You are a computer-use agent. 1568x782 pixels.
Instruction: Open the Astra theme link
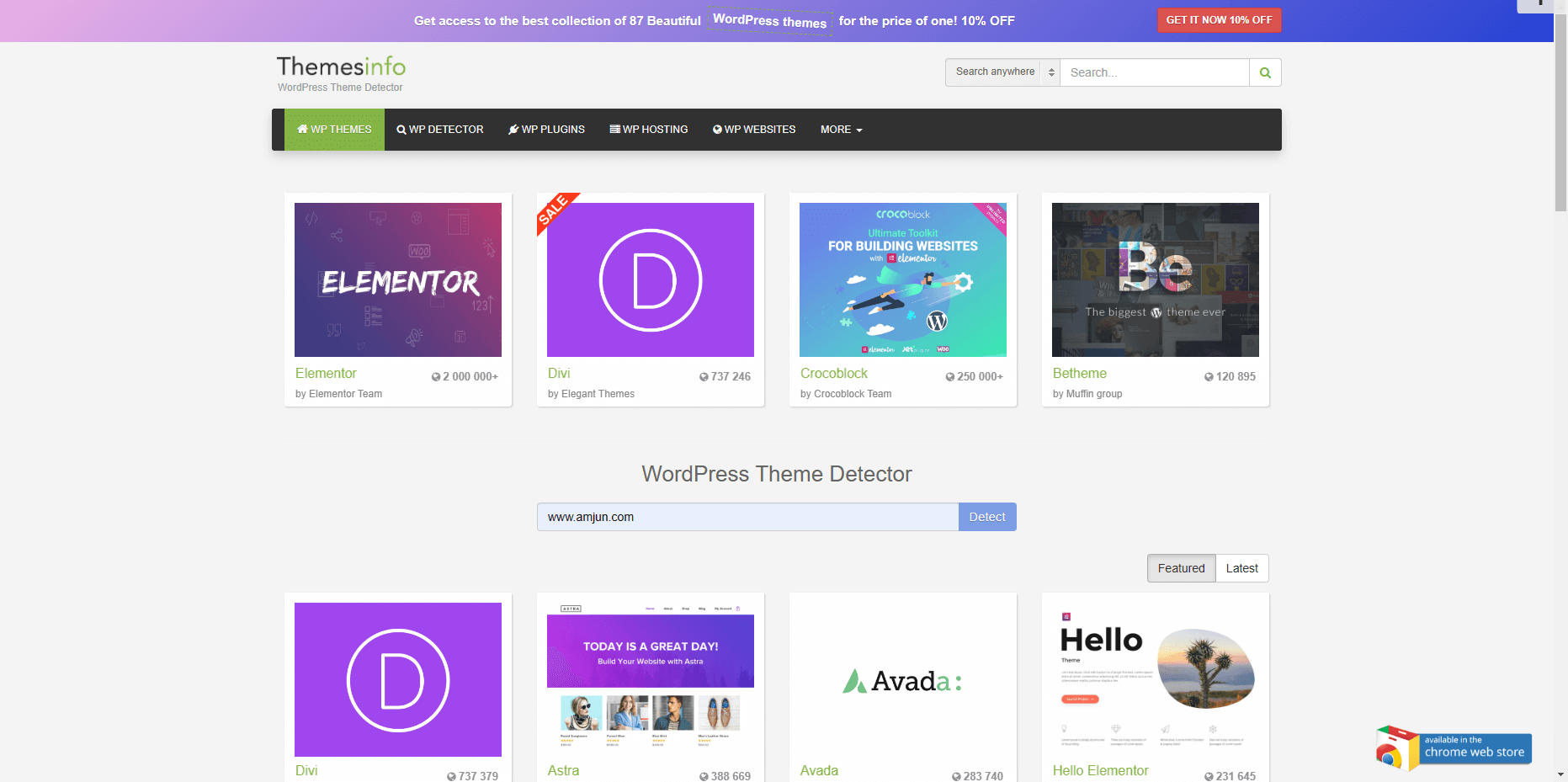point(563,770)
